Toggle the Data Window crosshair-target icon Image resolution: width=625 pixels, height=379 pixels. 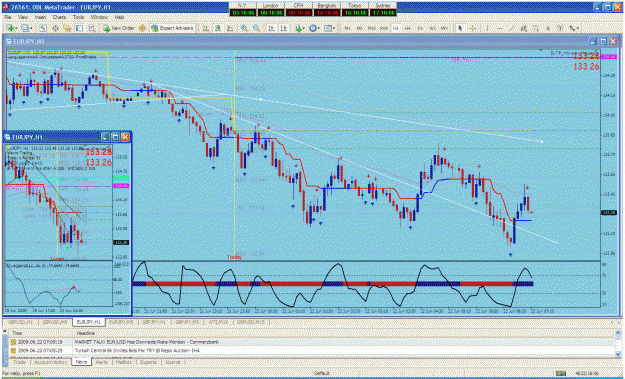[x=55, y=28]
